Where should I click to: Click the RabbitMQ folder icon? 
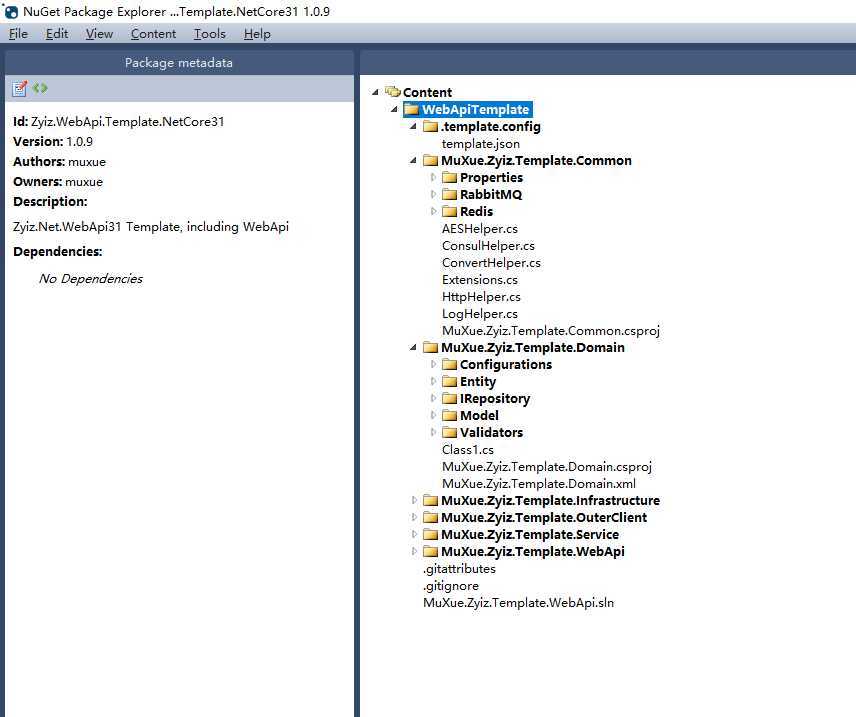click(x=449, y=194)
